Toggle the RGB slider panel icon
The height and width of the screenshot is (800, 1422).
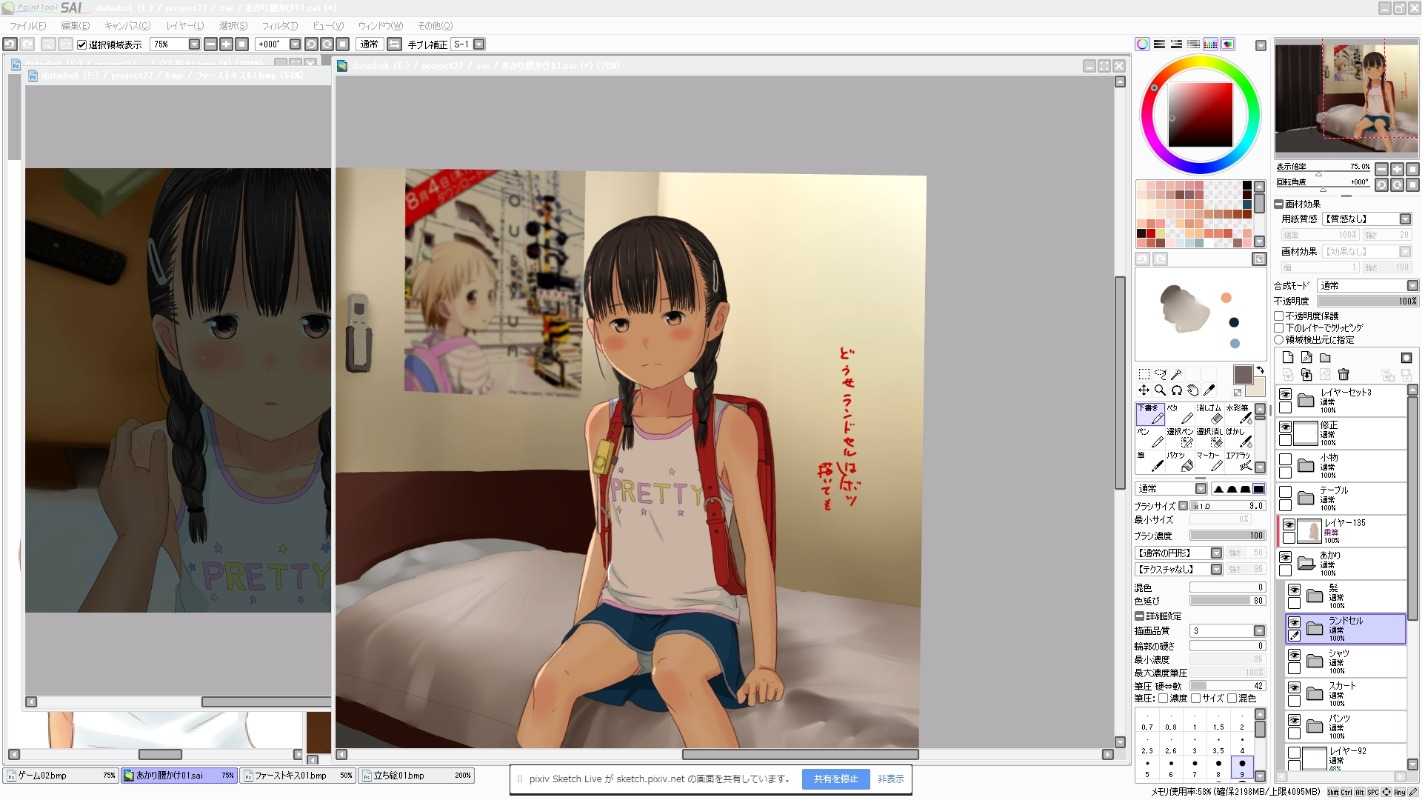click(x=1159, y=45)
